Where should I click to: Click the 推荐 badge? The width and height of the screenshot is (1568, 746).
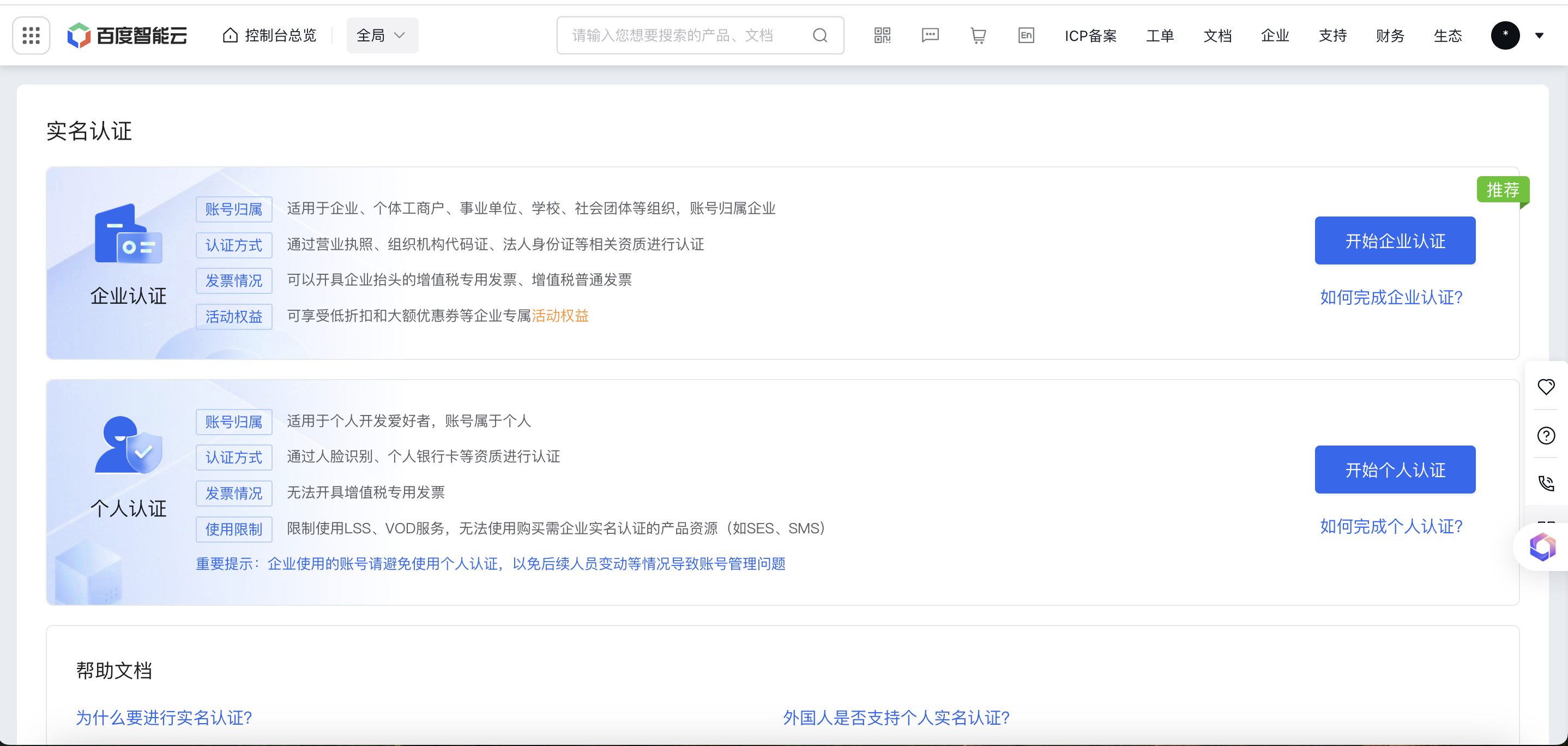[x=1502, y=190]
